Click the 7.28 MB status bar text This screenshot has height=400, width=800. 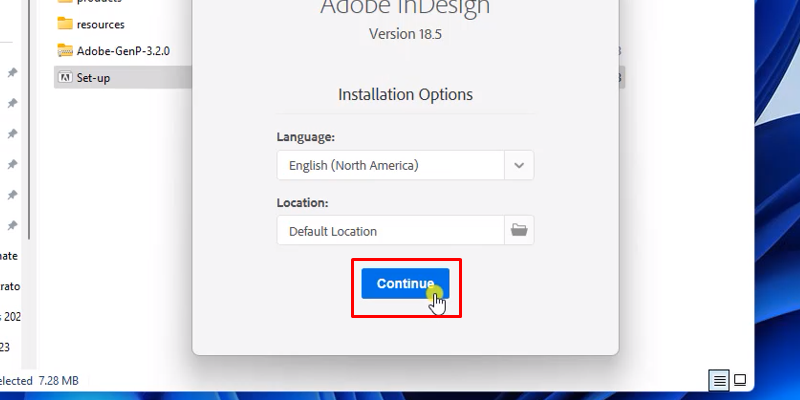[x=58, y=381]
